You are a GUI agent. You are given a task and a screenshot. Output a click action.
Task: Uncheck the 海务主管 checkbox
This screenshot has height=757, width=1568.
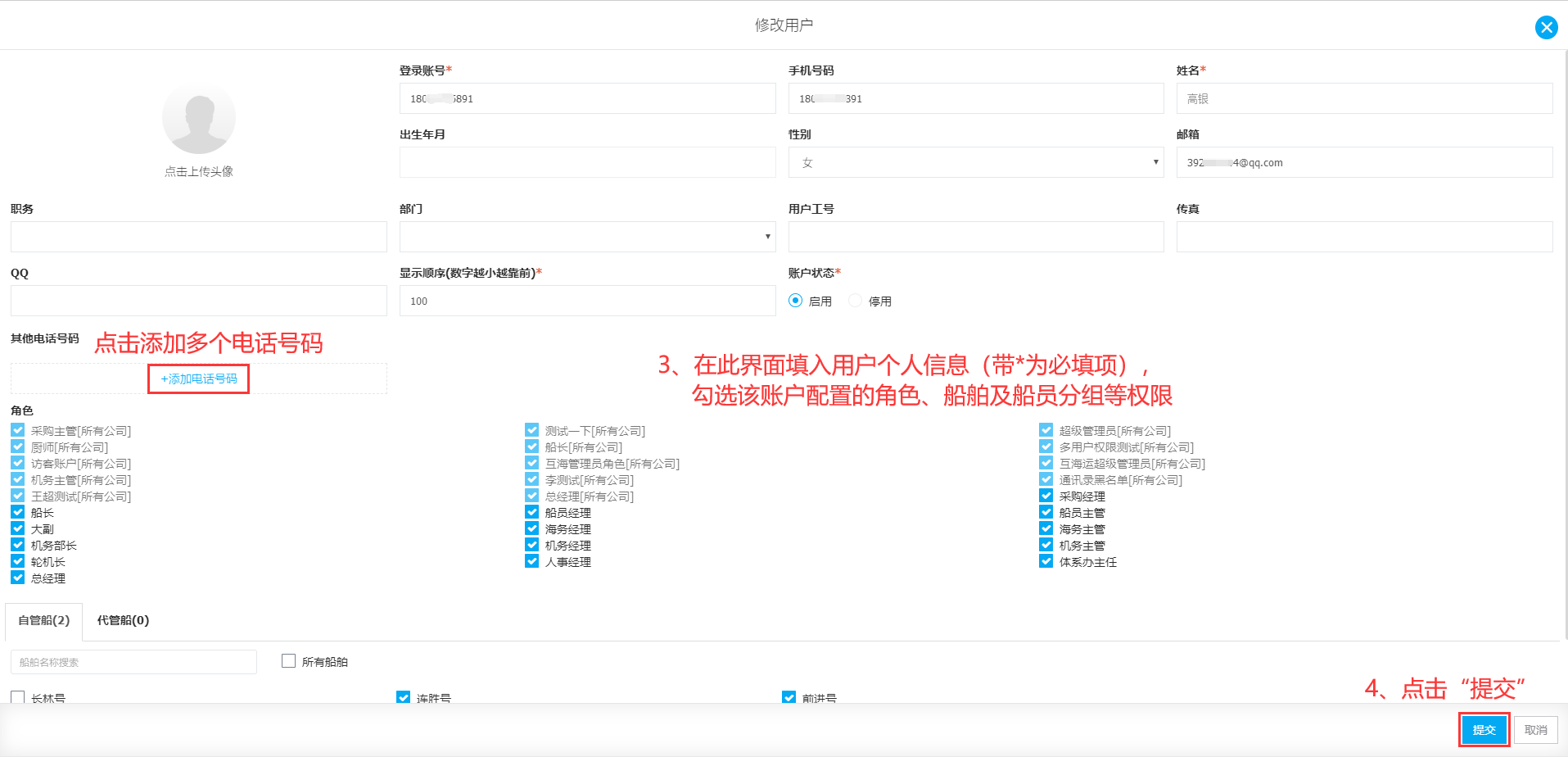[1046, 528]
